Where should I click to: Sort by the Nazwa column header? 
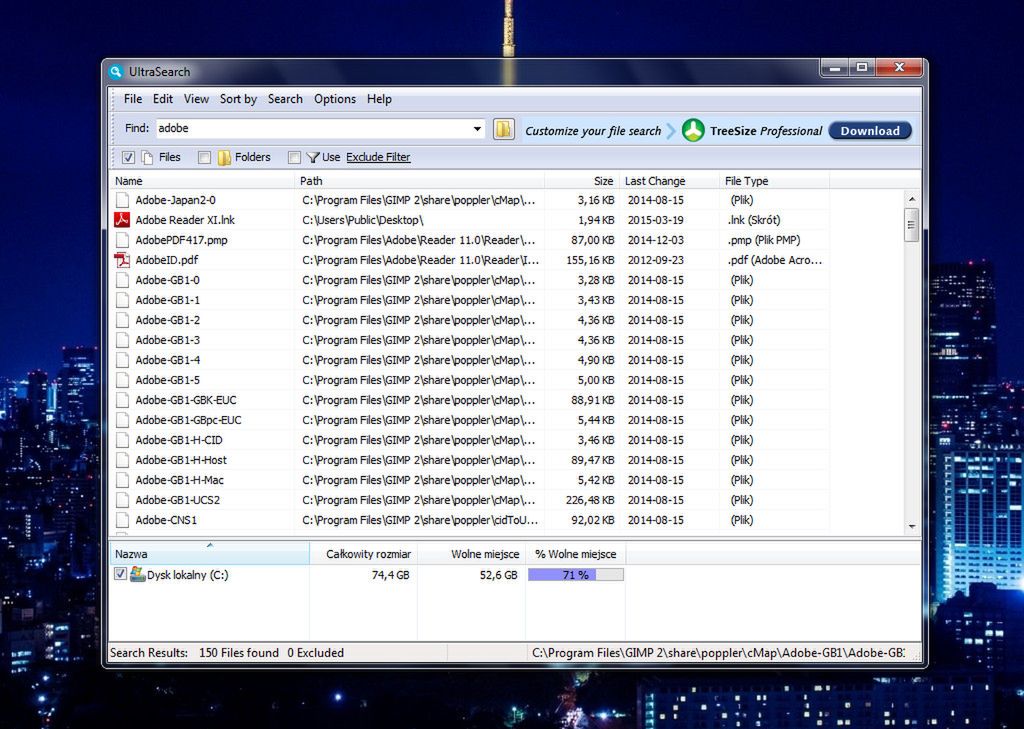click(209, 554)
